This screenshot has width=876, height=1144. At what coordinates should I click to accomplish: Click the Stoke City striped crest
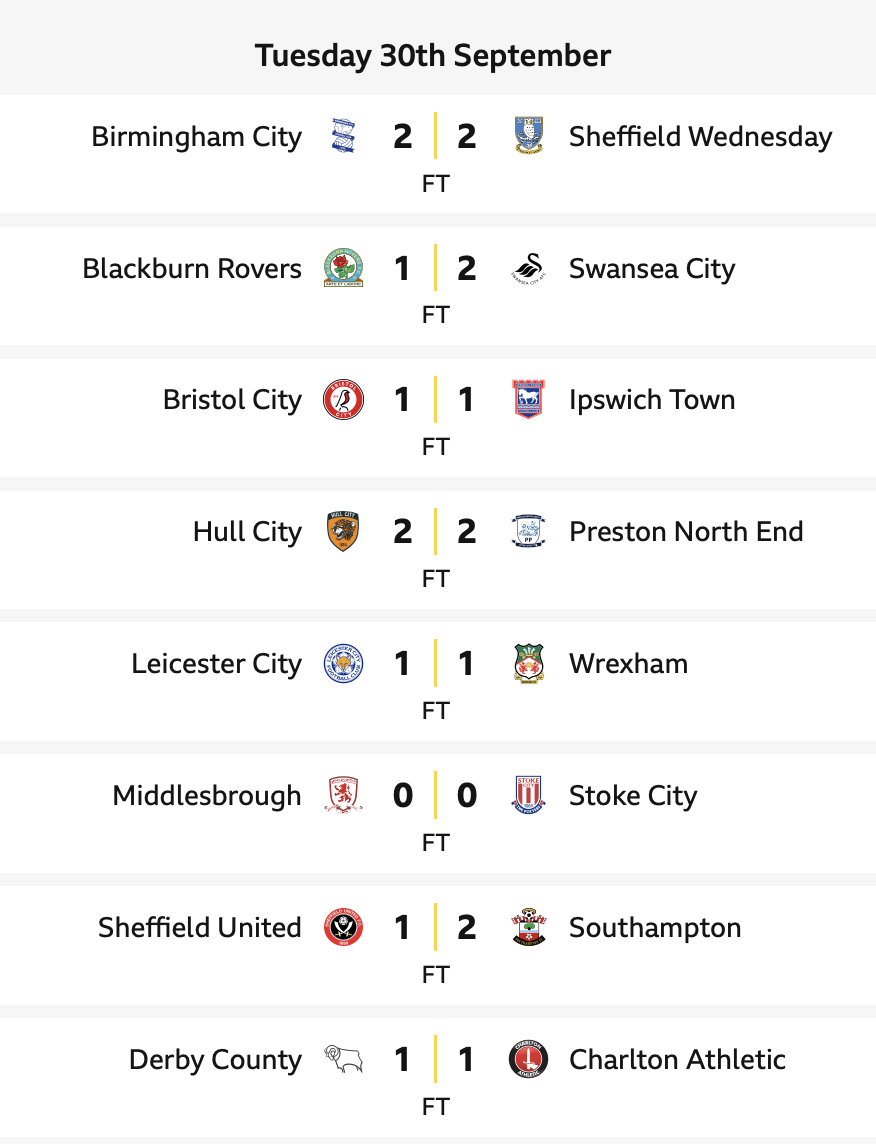(x=527, y=796)
